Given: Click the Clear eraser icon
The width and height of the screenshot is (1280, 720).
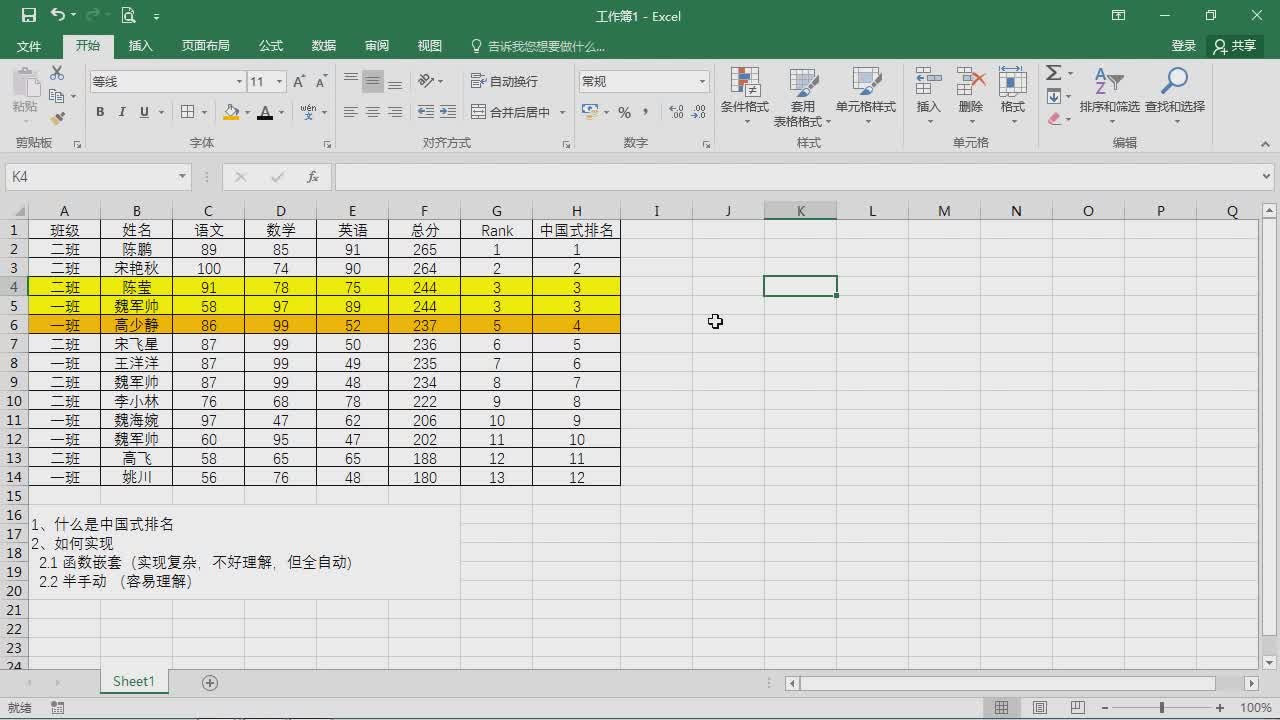Looking at the screenshot, I should click(x=1054, y=118).
